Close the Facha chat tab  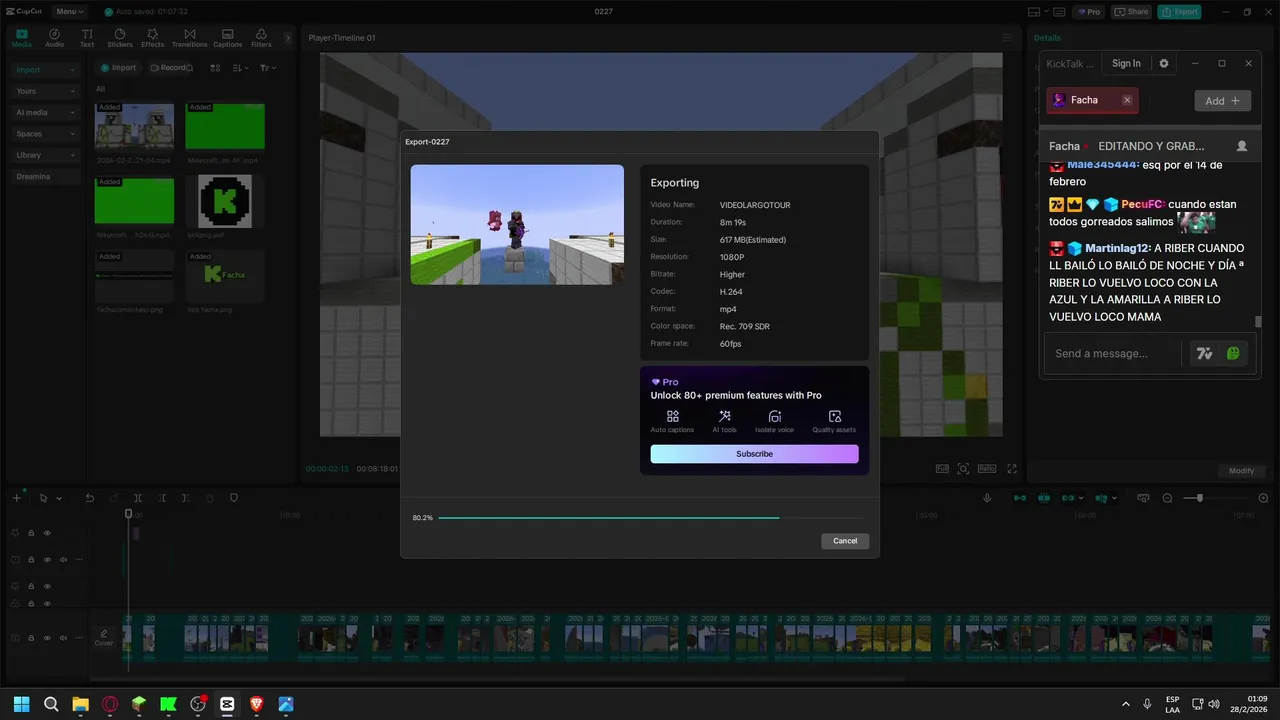point(1127,100)
